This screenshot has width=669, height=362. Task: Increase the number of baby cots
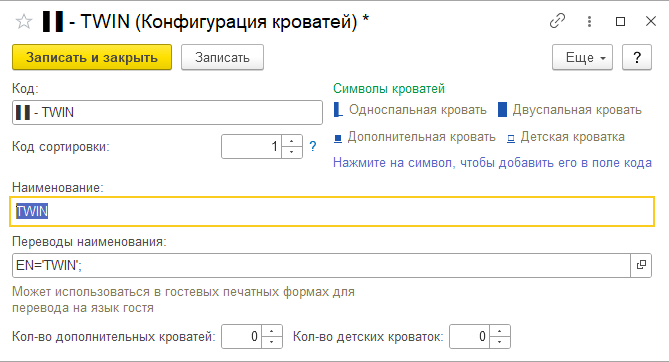click(x=500, y=331)
